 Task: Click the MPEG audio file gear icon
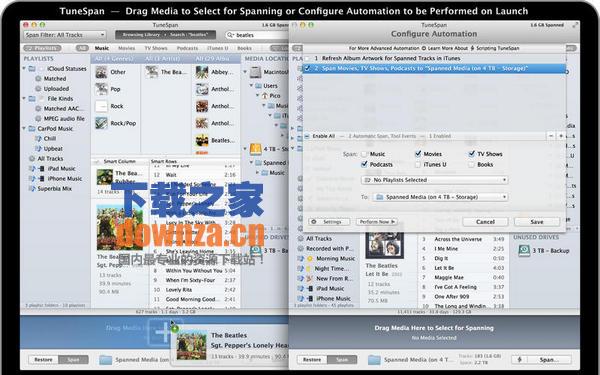pos(38,119)
